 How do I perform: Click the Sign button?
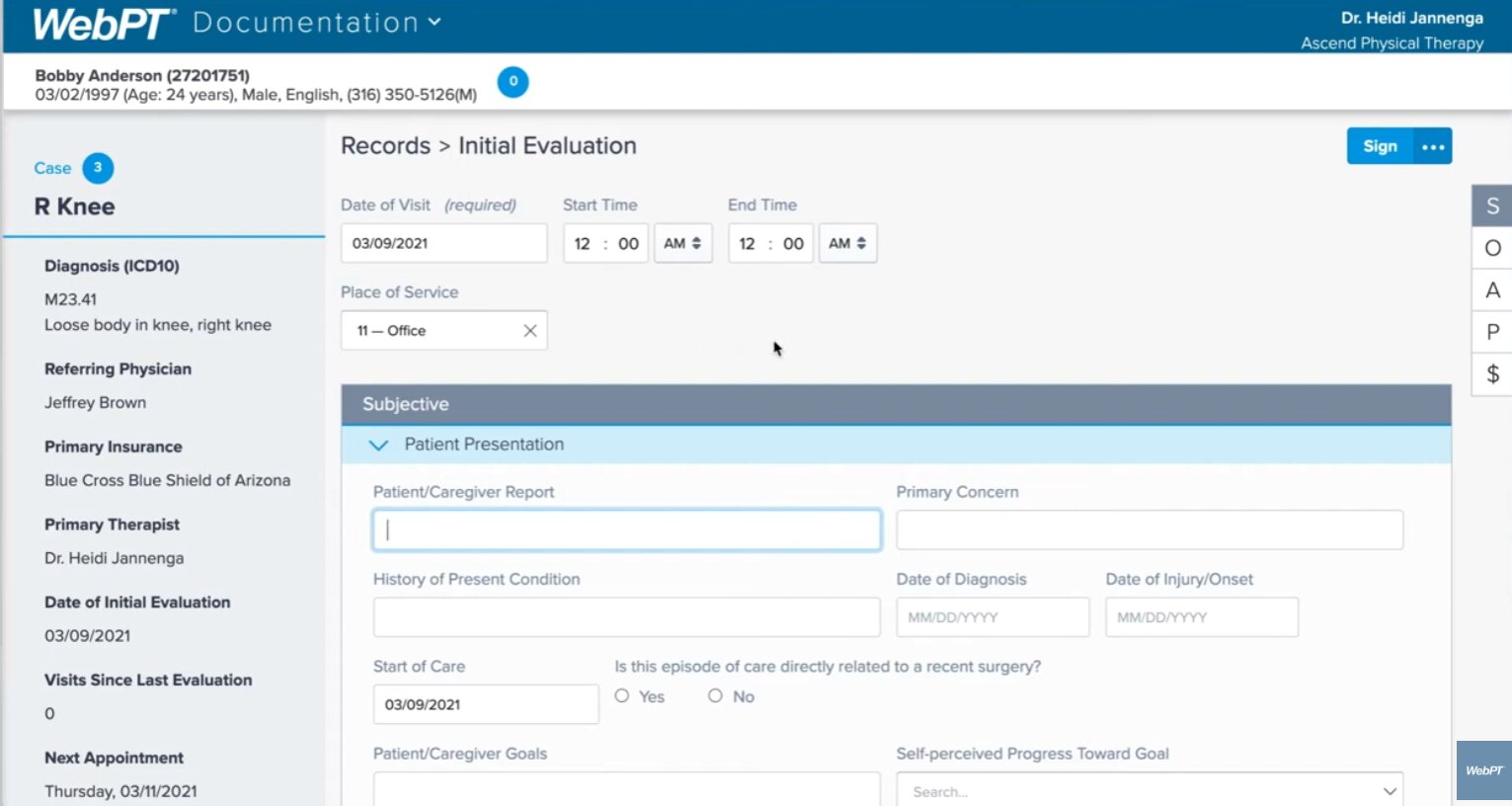coord(1380,146)
